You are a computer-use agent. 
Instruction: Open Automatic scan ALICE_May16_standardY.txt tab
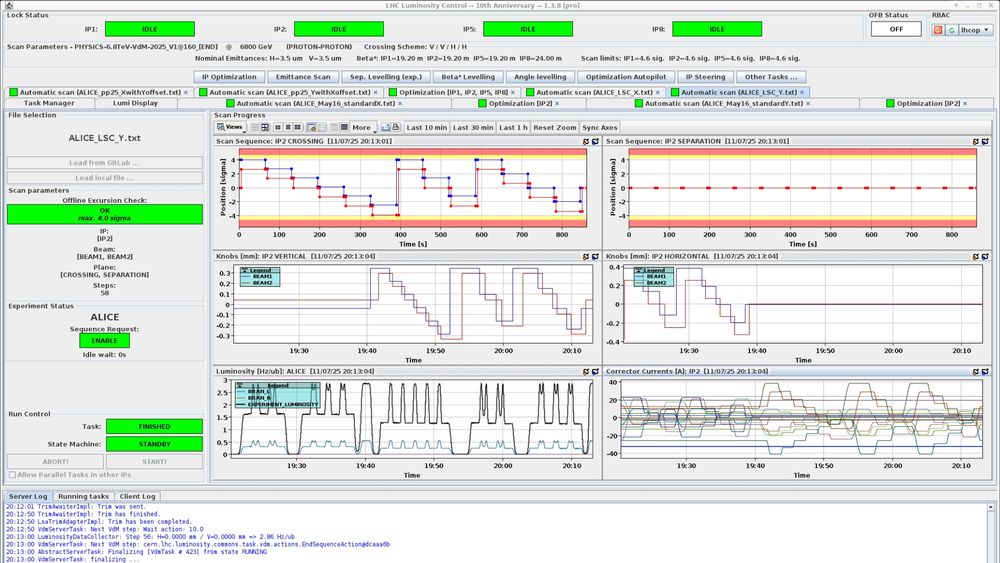coord(723,103)
